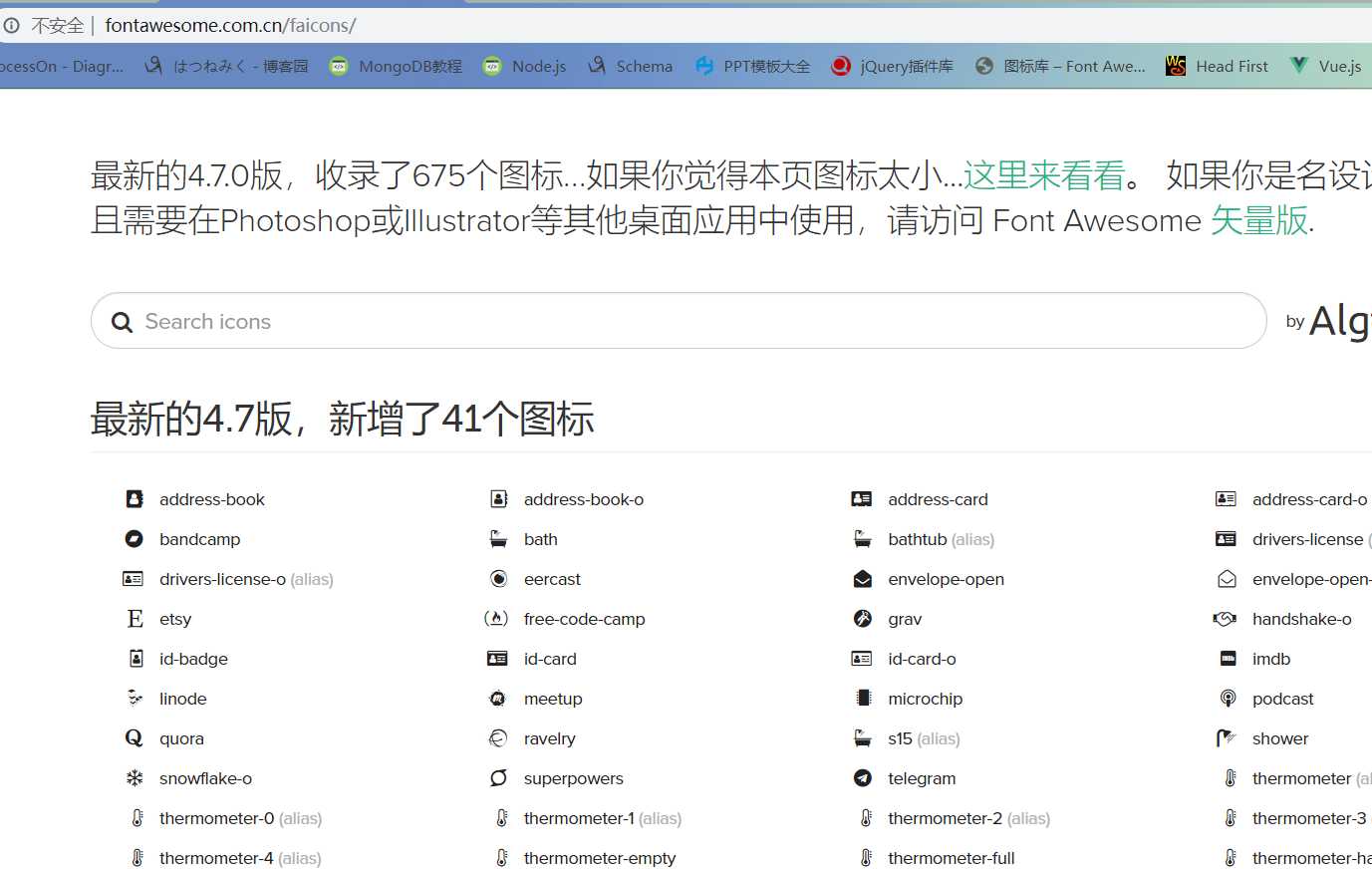The height and width of the screenshot is (869, 1372).
Task: Click the ravelry icon
Action: click(x=498, y=738)
